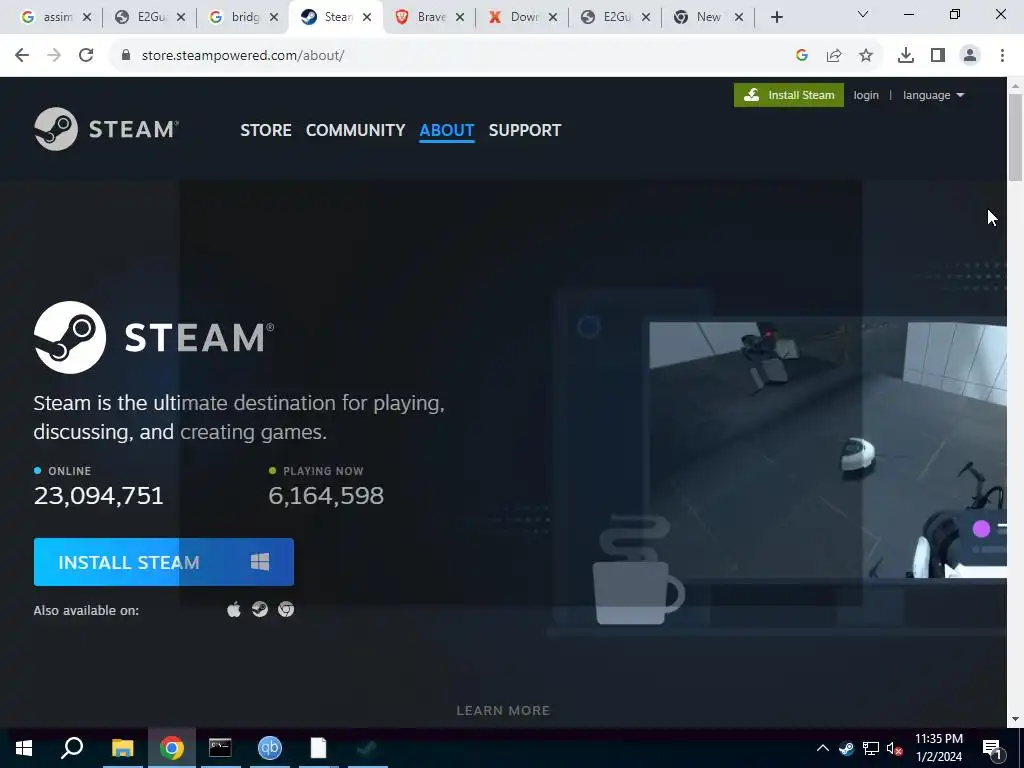This screenshot has height=768, width=1024.
Task: Go back with the browser back arrow
Action: click(22, 56)
